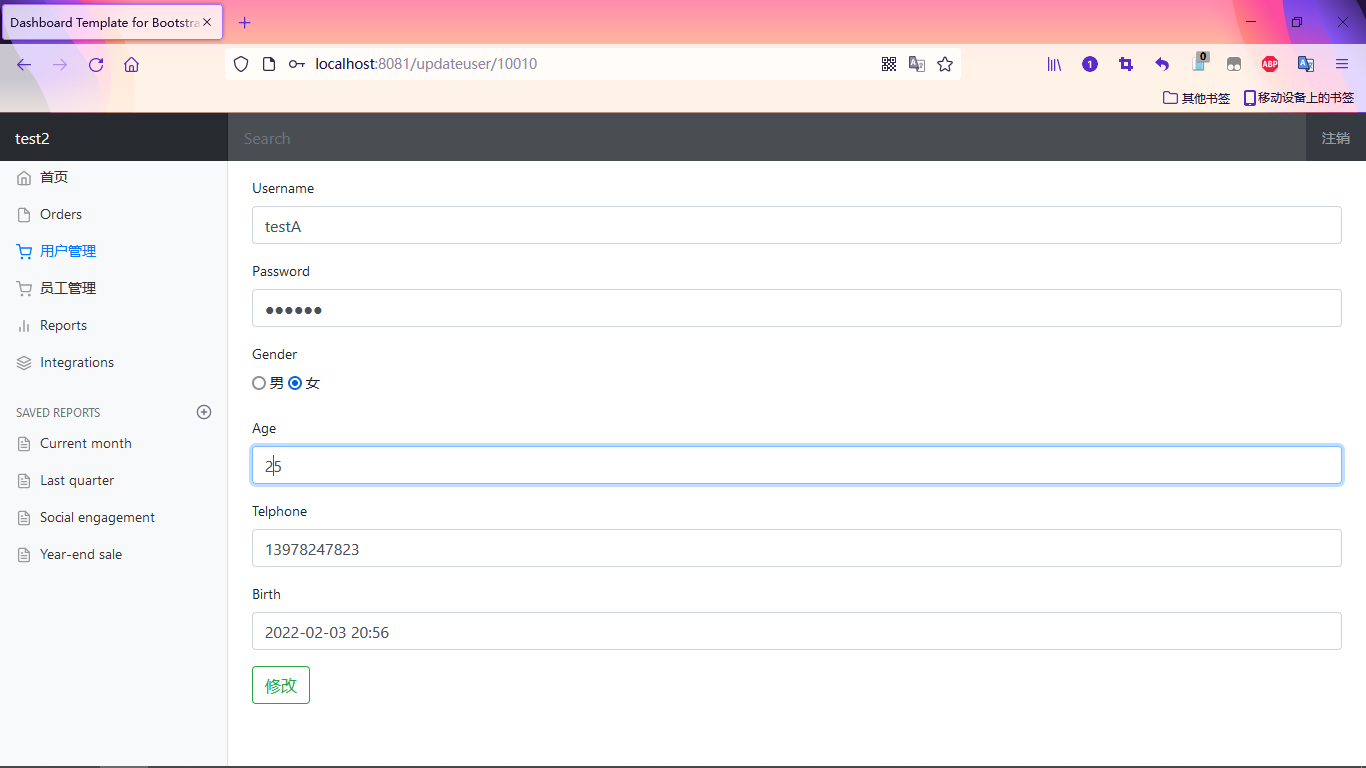The width and height of the screenshot is (1366, 768).
Task: Click the shield tracking protection icon
Action: pos(240,64)
